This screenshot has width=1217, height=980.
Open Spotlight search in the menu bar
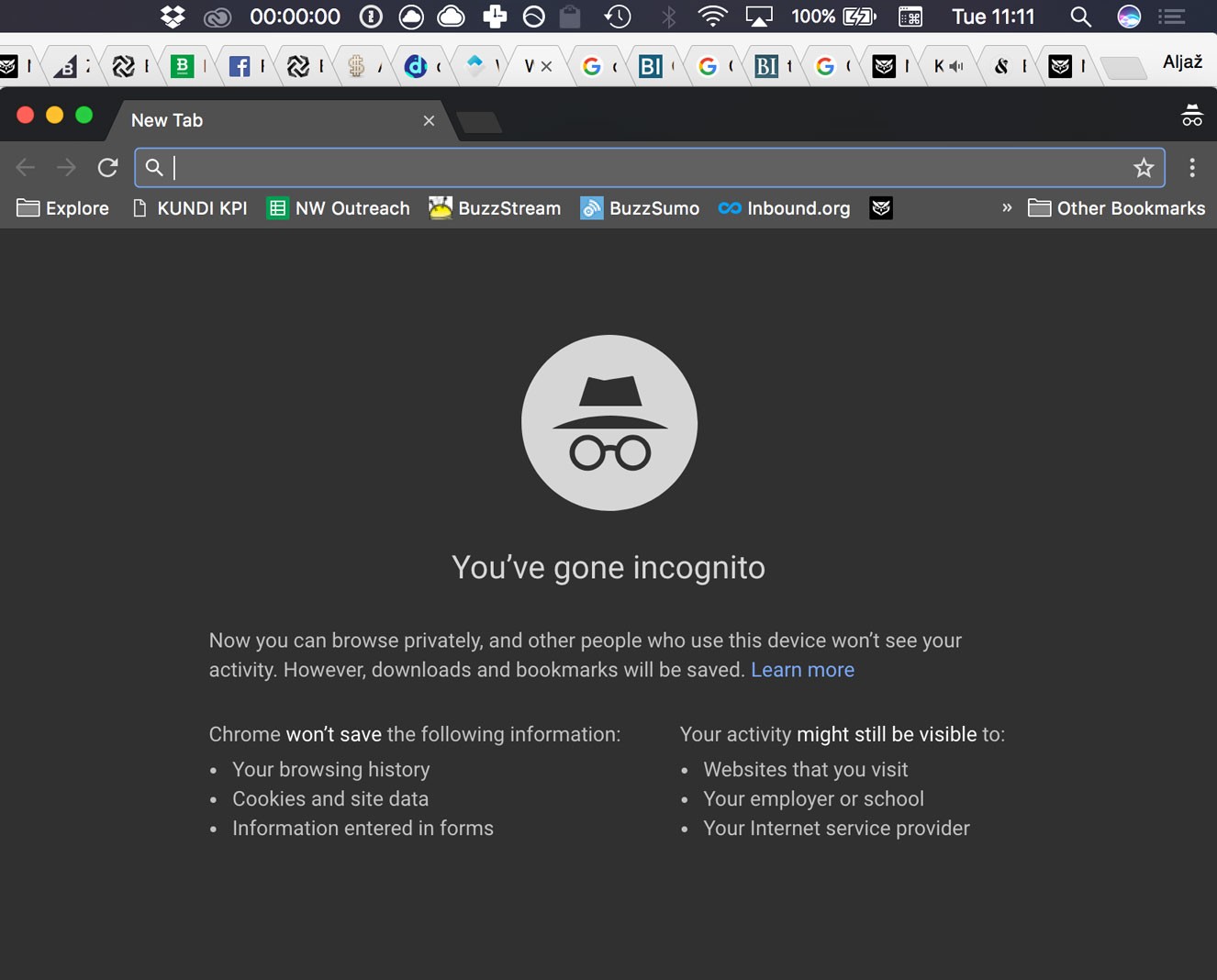[x=1080, y=17]
